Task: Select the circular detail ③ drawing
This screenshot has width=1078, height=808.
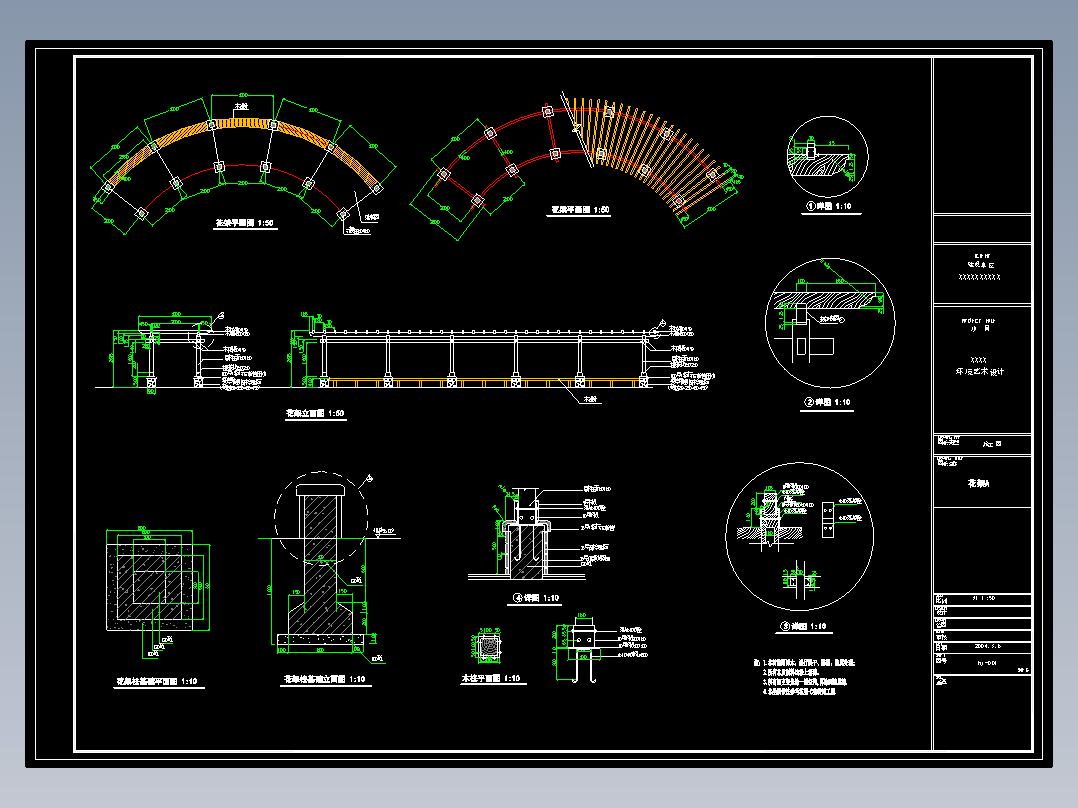Action: point(800,536)
